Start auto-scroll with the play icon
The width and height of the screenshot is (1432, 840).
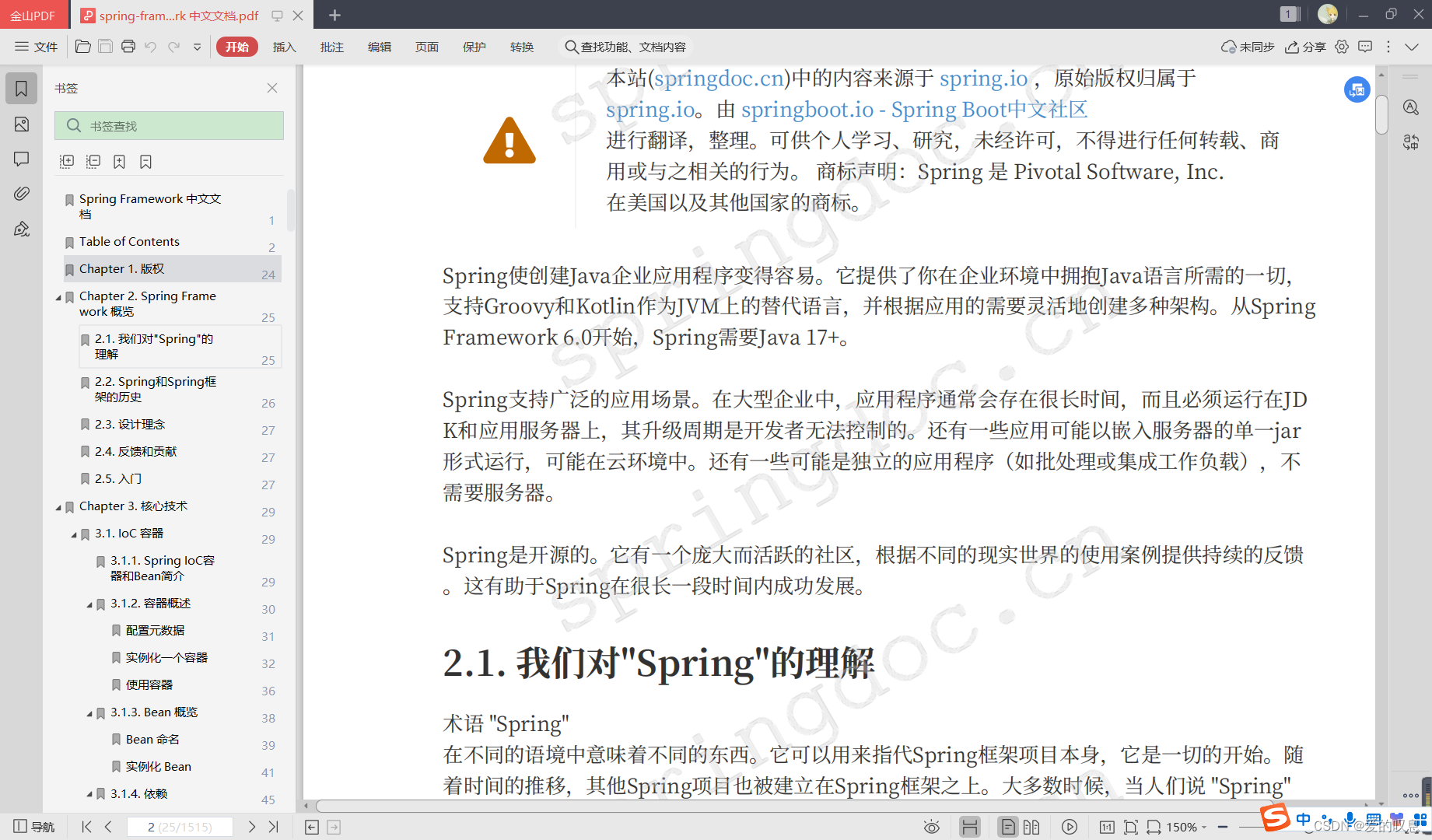click(1070, 827)
